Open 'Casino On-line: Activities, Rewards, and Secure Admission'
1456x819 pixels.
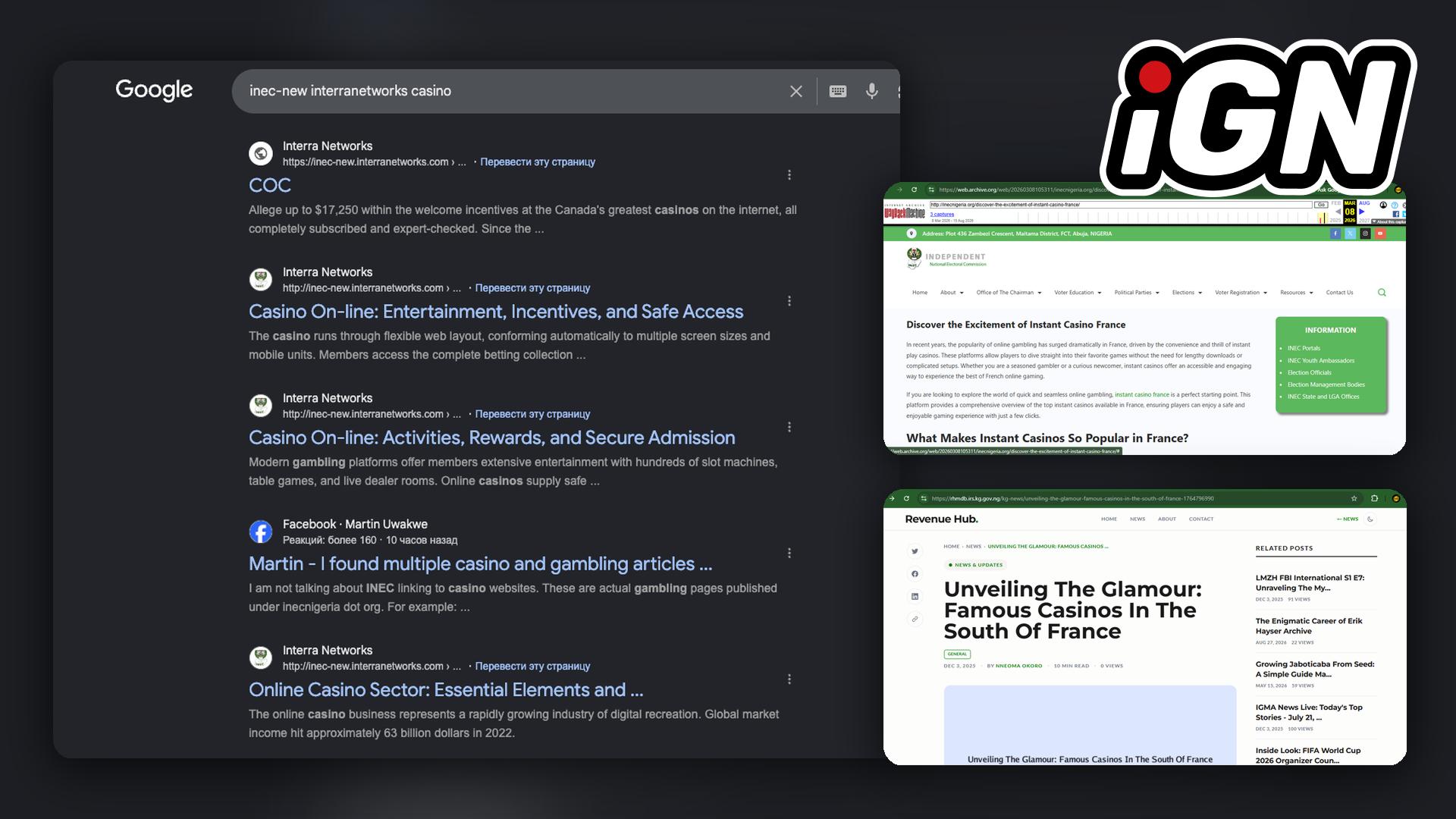coord(492,438)
